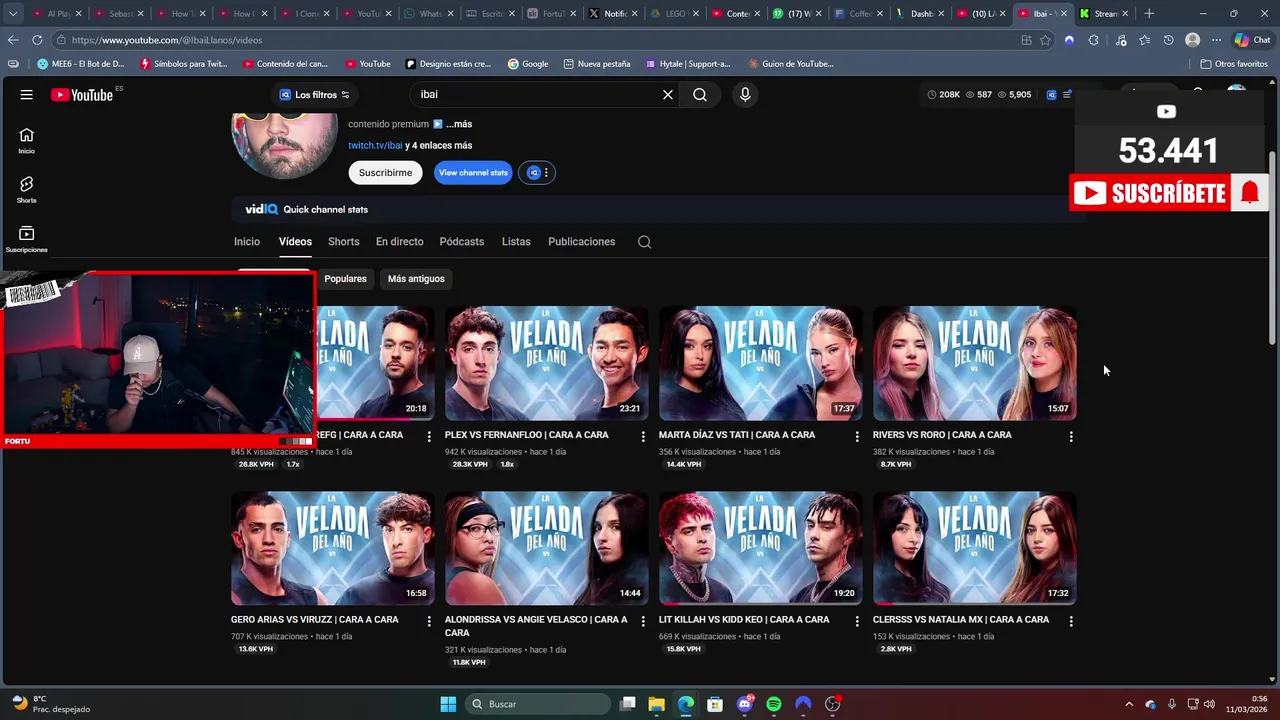Subscribe with the Suscribirme button

click(385, 173)
